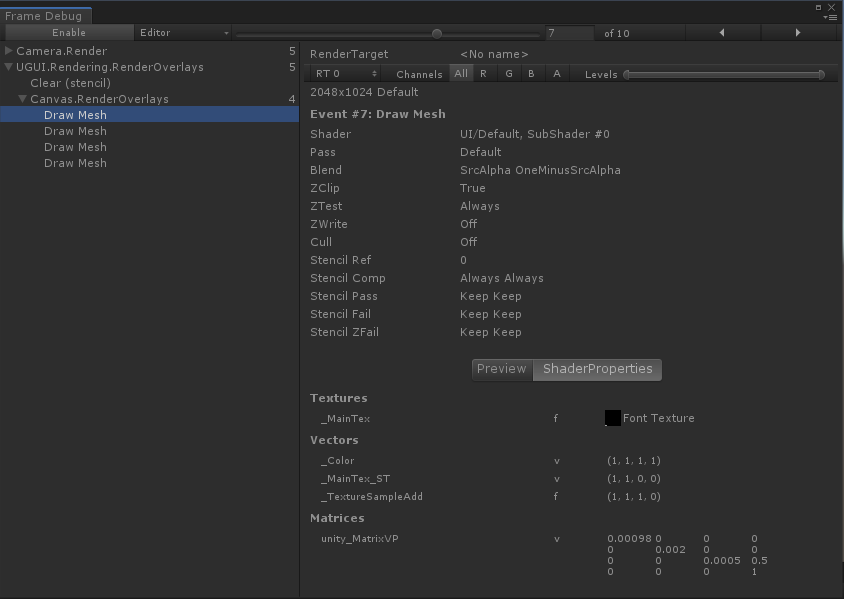Open the RT 0 render target dropdown

click(x=345, y=74)
